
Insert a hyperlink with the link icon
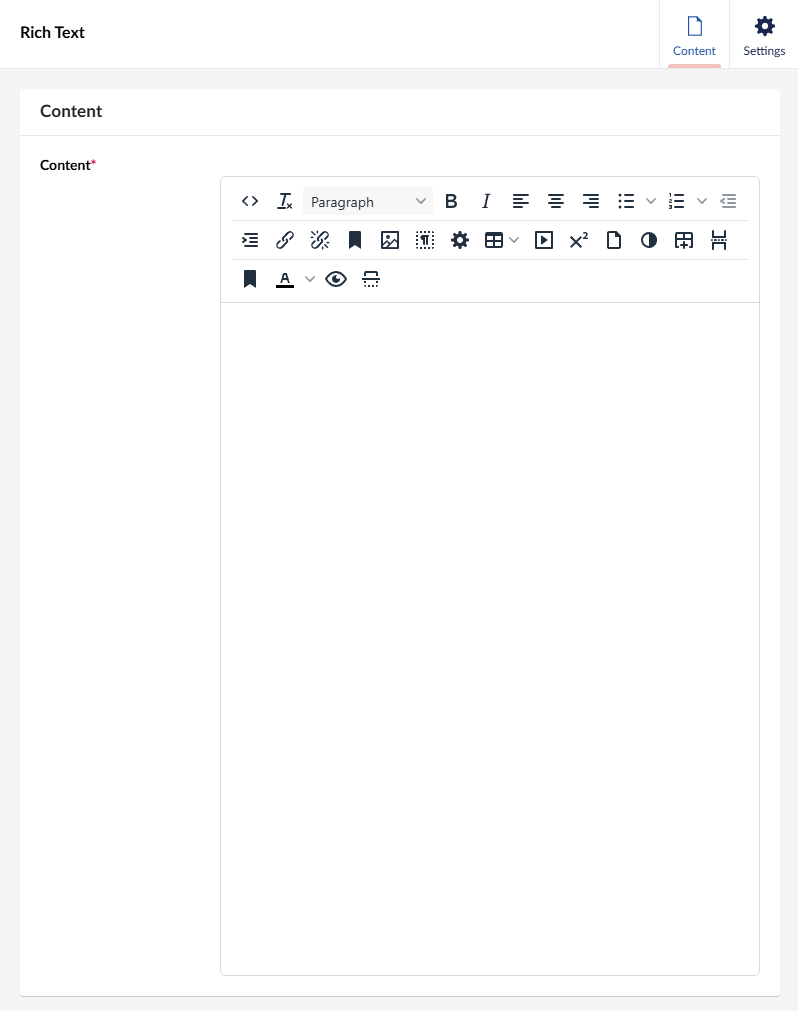285,240
